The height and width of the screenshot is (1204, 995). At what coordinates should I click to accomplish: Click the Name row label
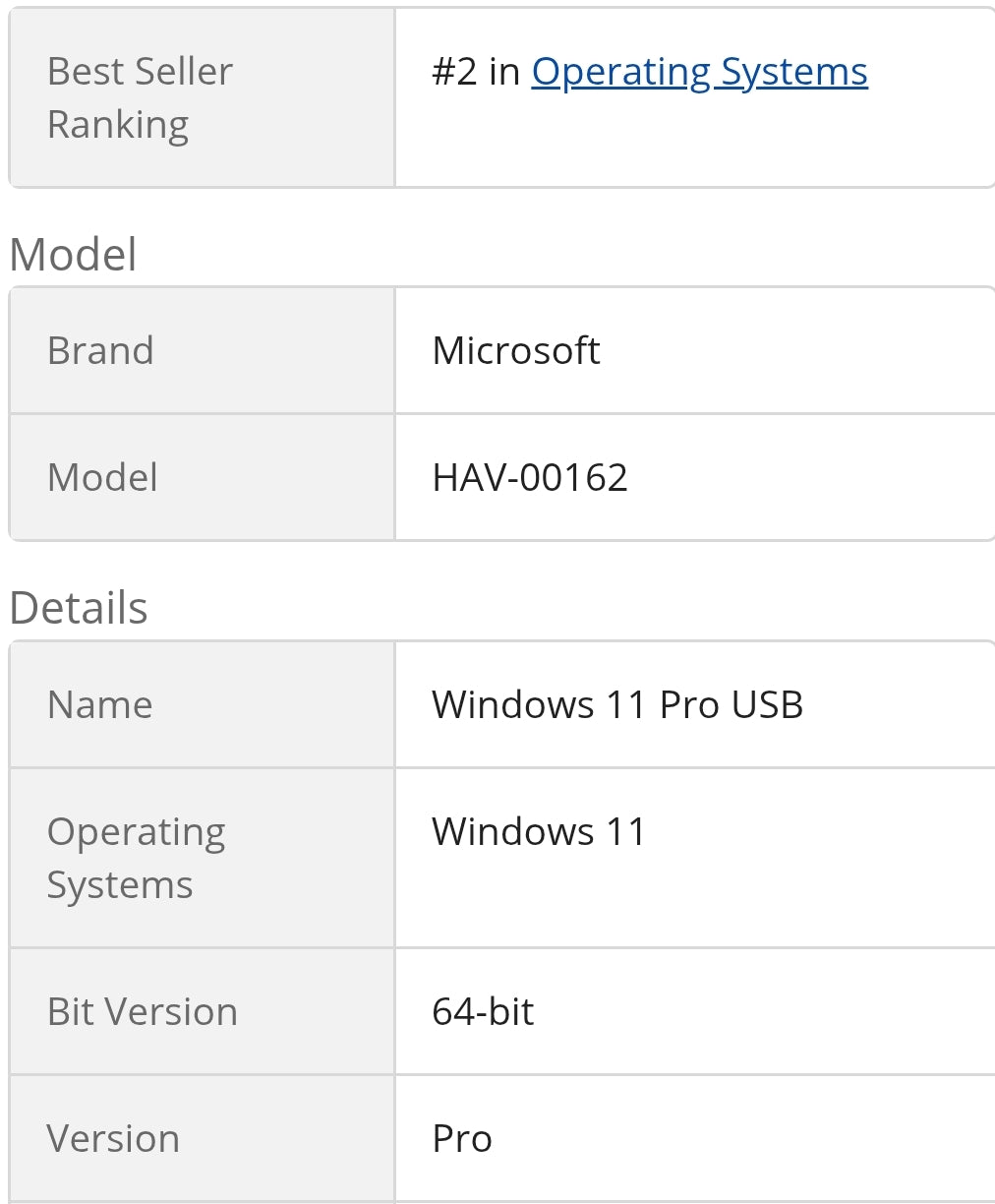(100, 705)
